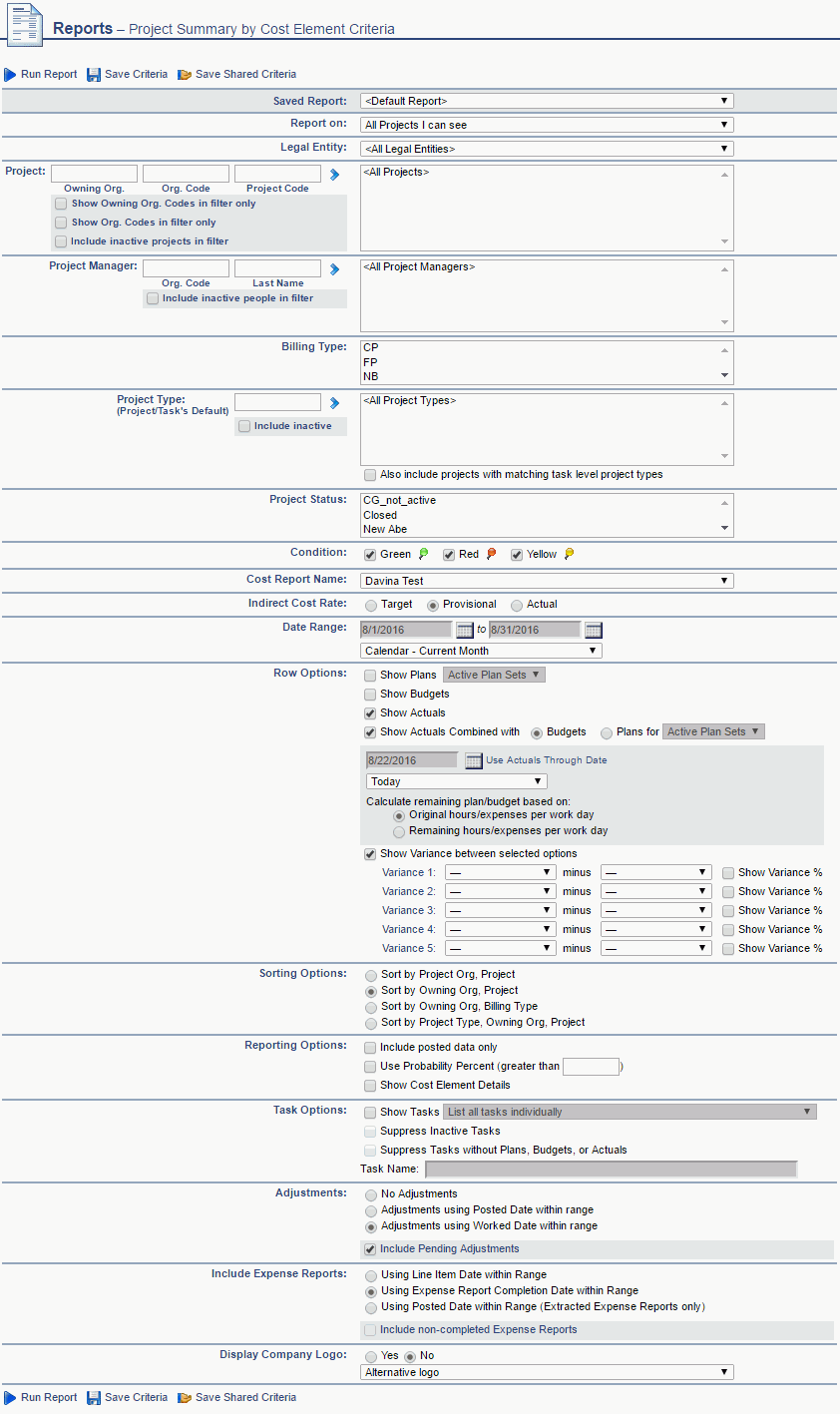
Task: Click the top Save Shared Criteria icon
Action: coord(185,75)
